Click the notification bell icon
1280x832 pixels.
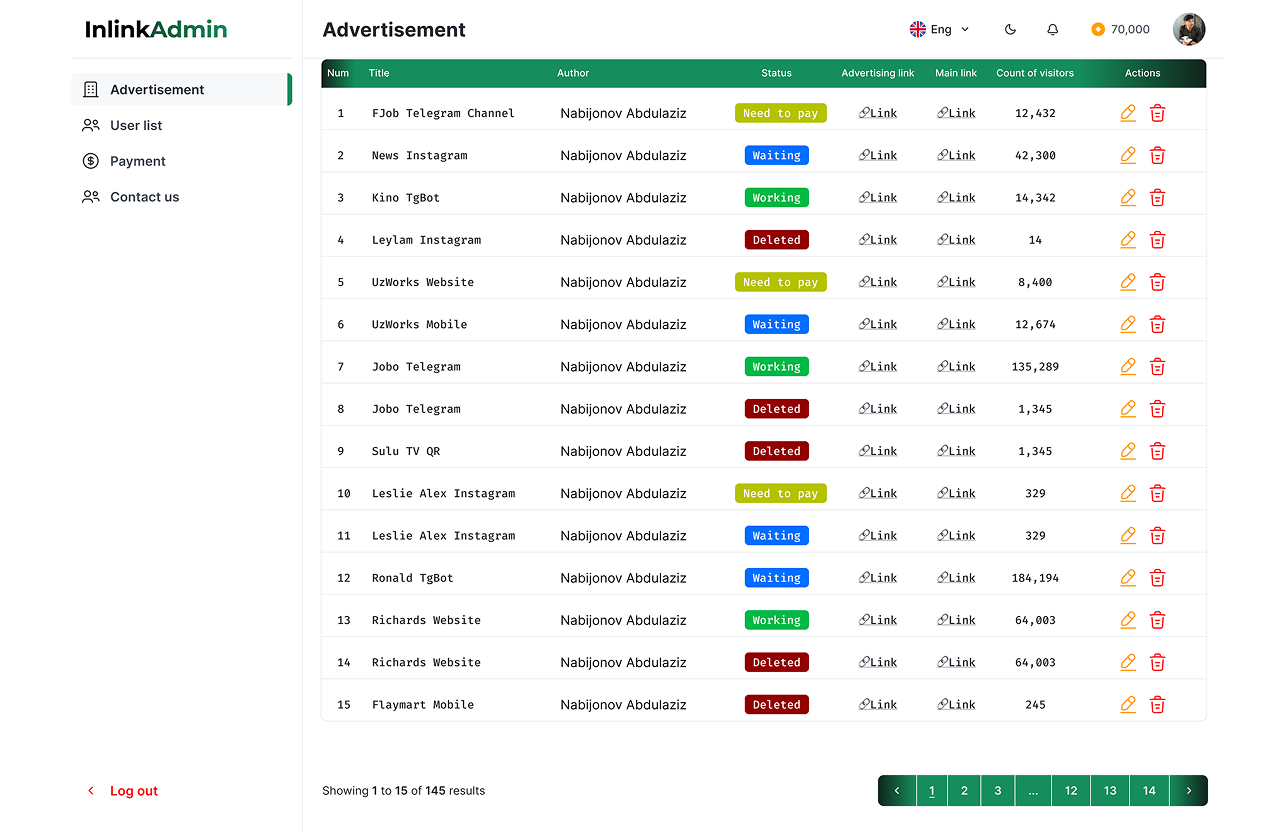pos(1052,30)
